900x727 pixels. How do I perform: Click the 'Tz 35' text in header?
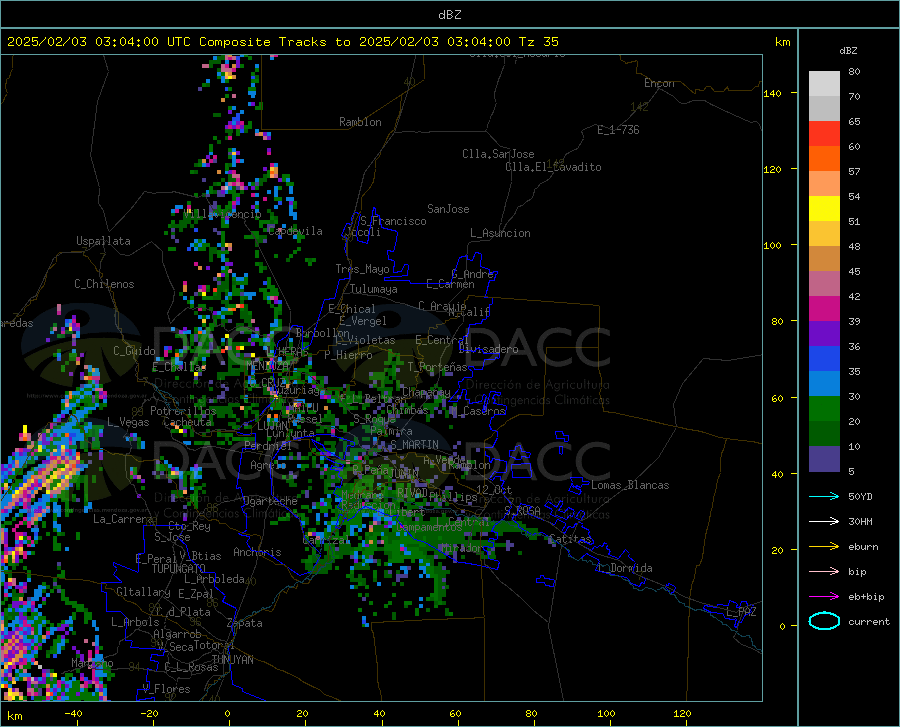(x=538, y=42)
